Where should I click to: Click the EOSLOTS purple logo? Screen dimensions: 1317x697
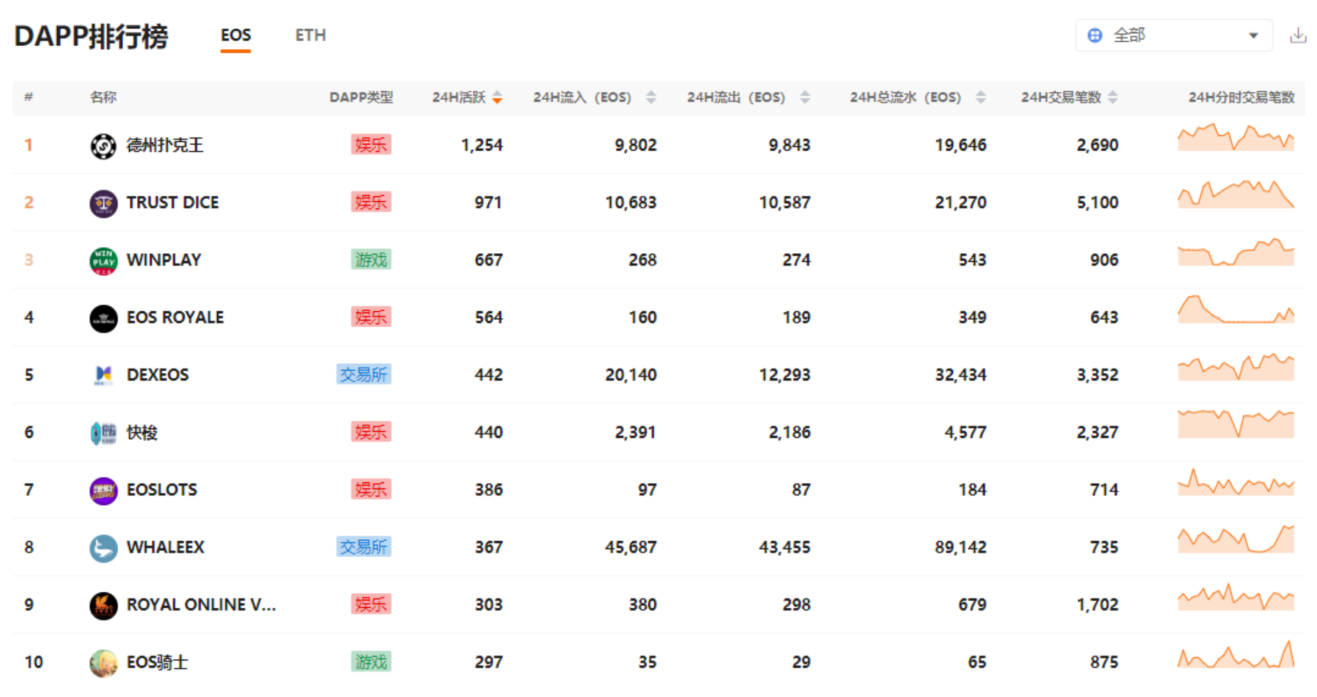pos(103,491)
